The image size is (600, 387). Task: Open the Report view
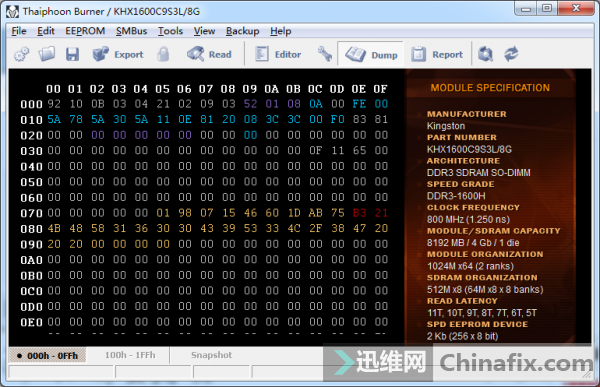[437, 54]
